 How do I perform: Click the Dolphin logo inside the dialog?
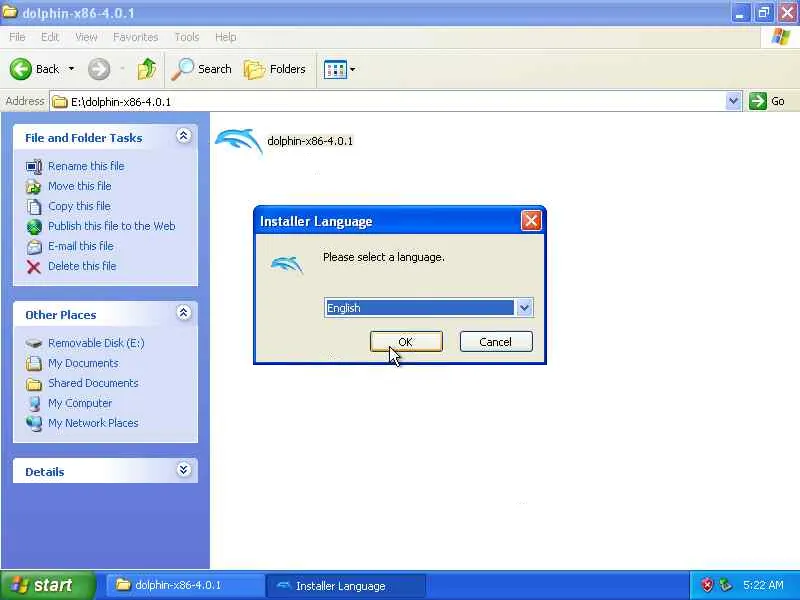(287, 265)
